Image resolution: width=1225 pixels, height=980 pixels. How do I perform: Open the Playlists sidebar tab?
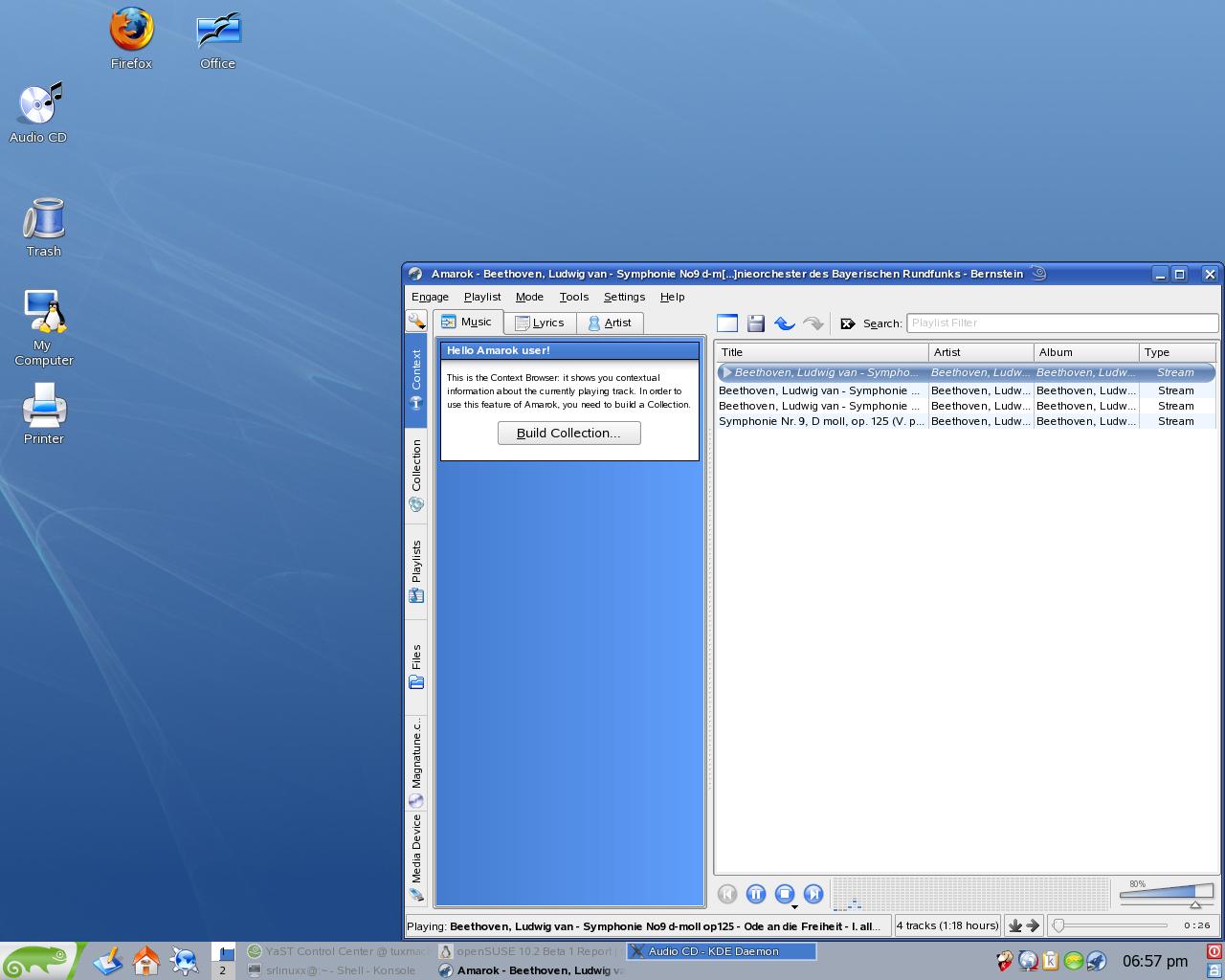click(416, 570)
